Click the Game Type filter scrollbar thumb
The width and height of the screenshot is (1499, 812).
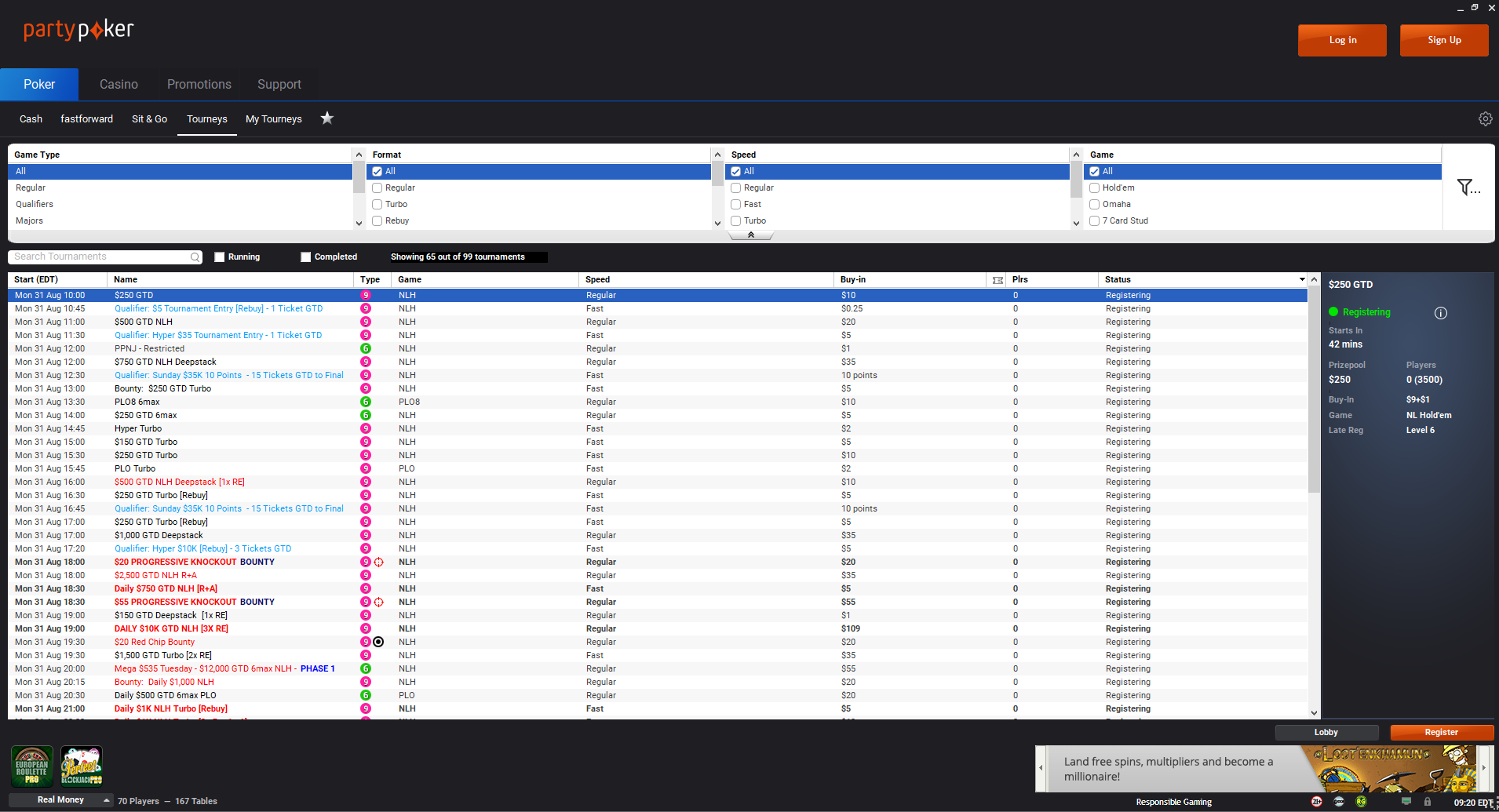click(x=359, y=178)
